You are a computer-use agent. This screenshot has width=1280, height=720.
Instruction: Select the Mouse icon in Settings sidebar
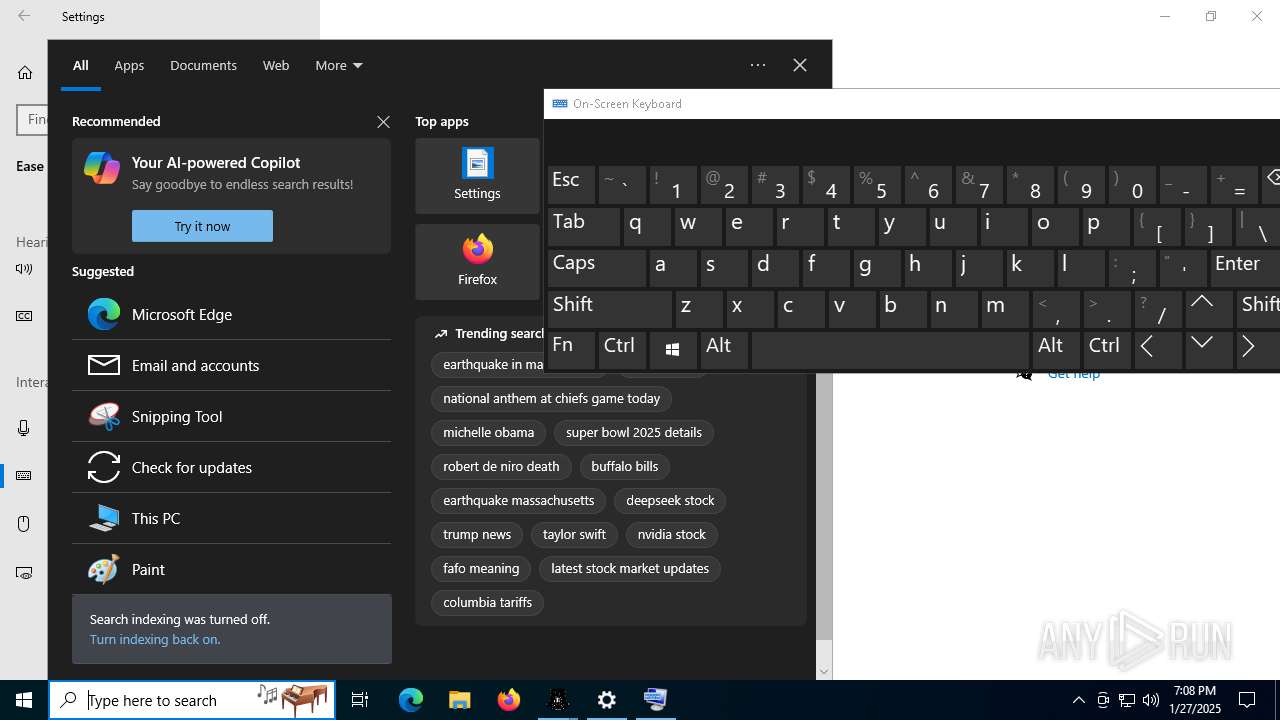24,524
